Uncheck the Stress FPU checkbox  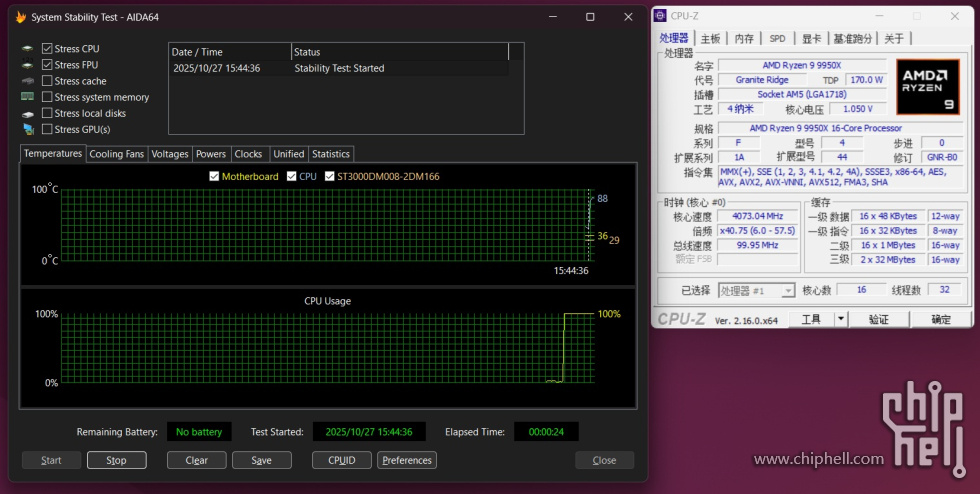click(x=47, y=65)
